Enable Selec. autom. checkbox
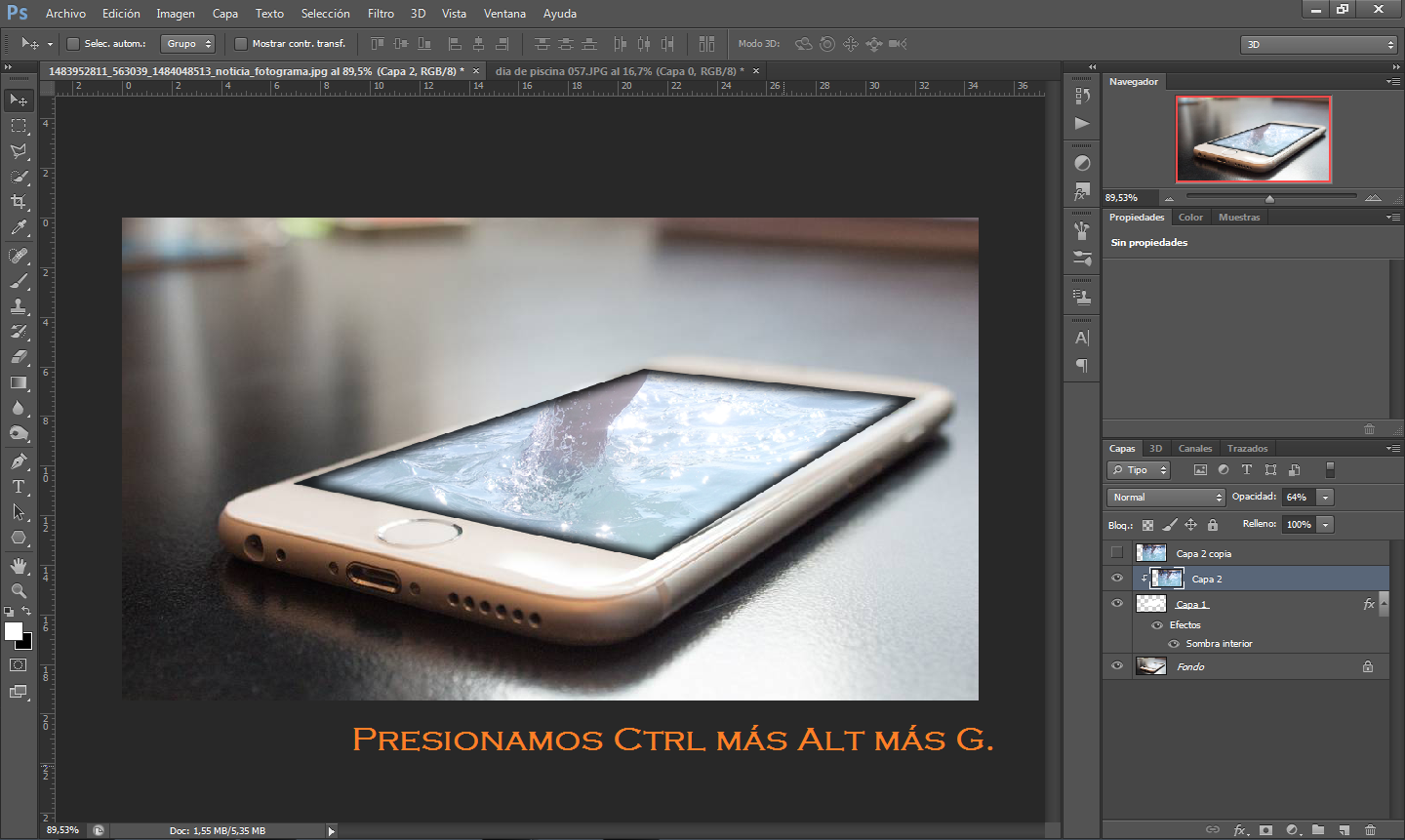This screenshot has height=840, width=1405. click(72, 44)
